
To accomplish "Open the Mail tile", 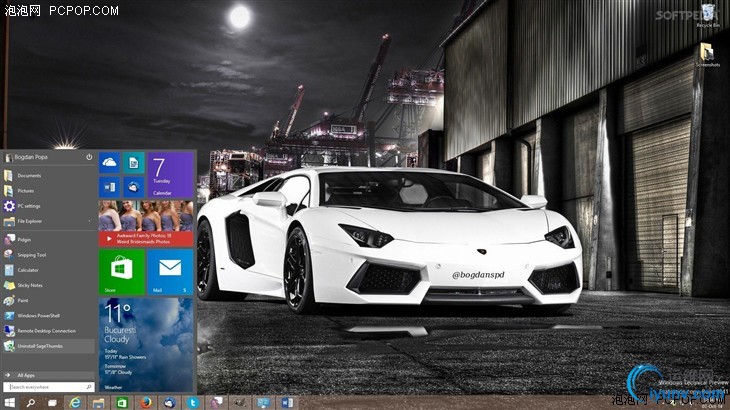I will 170,271.
